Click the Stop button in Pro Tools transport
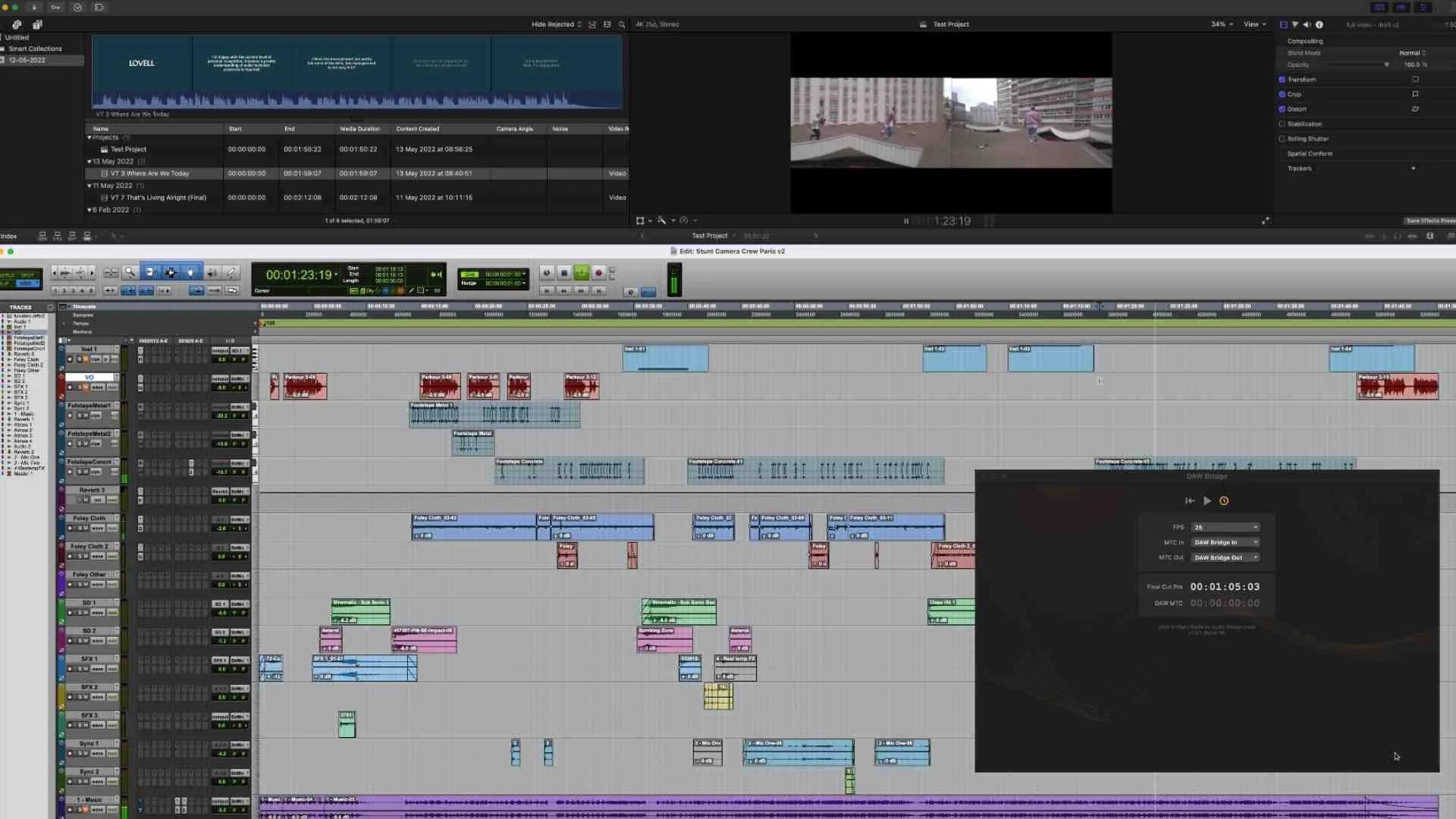 point(563,273)
